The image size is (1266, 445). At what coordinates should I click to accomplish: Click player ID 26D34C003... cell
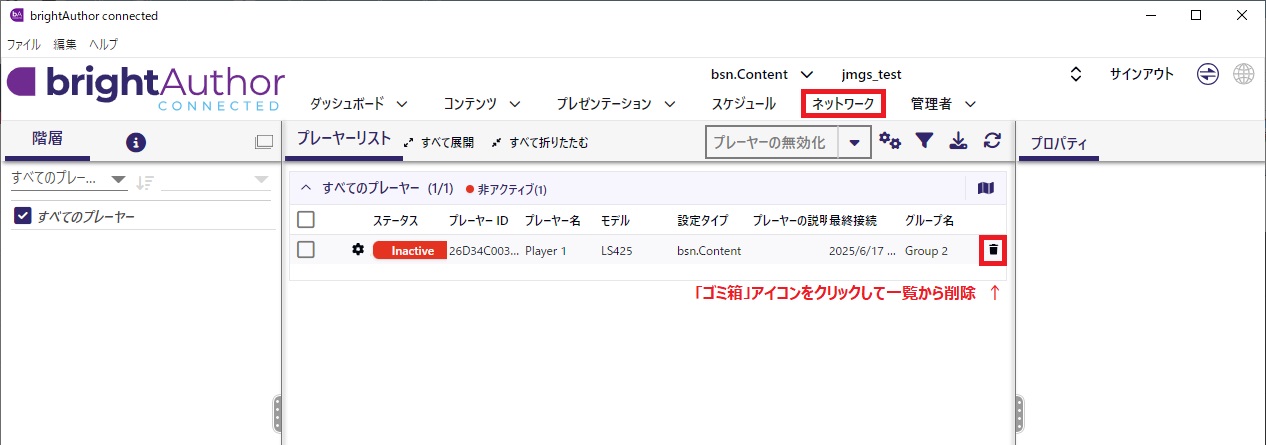pos(485,251)
